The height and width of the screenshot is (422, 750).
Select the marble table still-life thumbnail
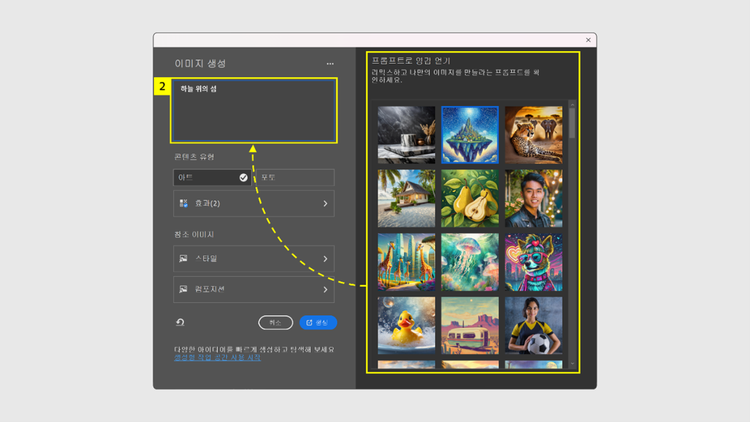point(407,135)
